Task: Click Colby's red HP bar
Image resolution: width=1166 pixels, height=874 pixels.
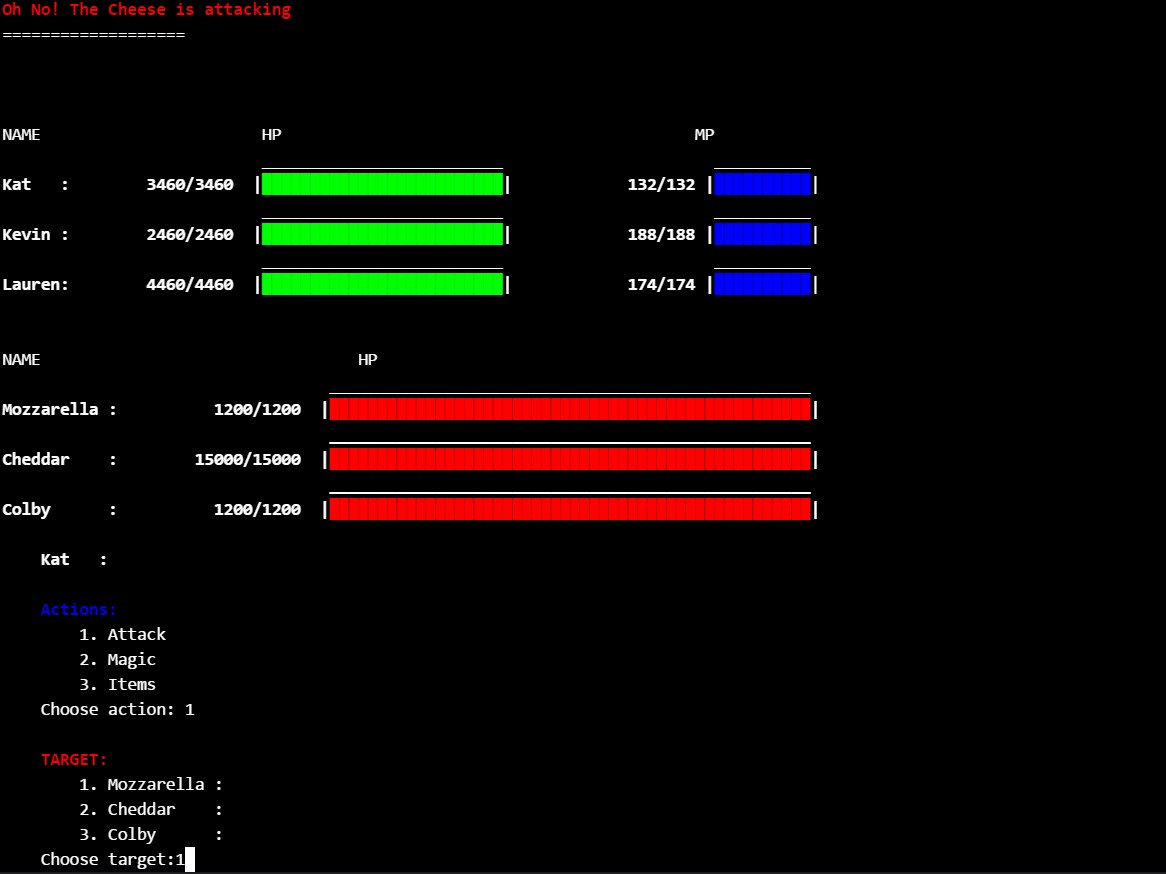Action: tap(570, 509)
